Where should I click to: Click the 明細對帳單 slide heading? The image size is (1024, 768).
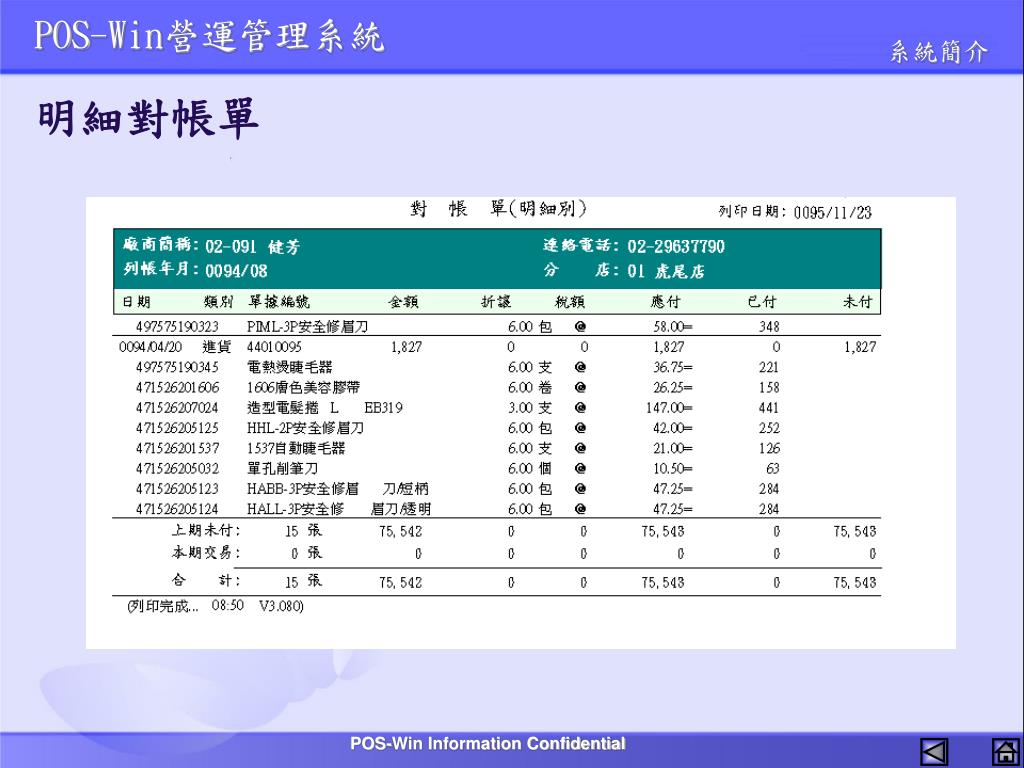148,119
